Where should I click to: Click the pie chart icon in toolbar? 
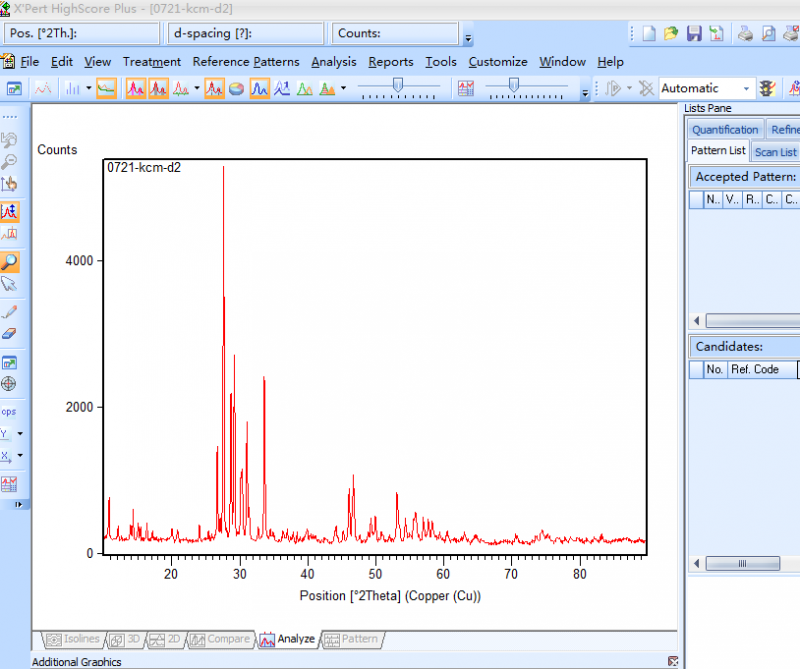tap(237, 88)
